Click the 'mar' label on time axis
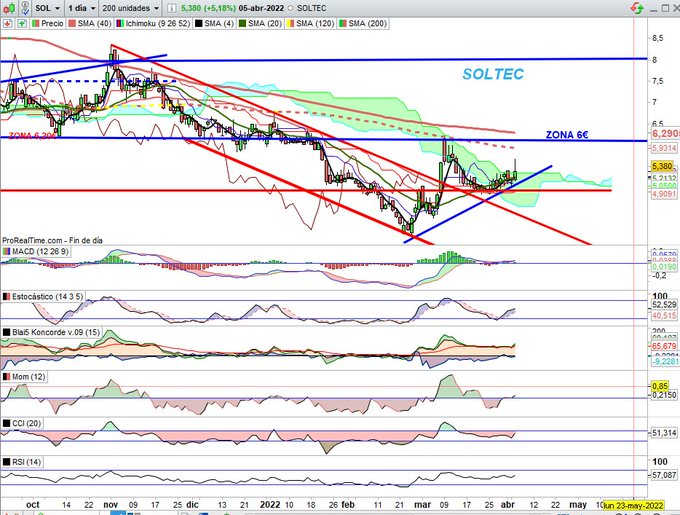 [x=422, y=505]
